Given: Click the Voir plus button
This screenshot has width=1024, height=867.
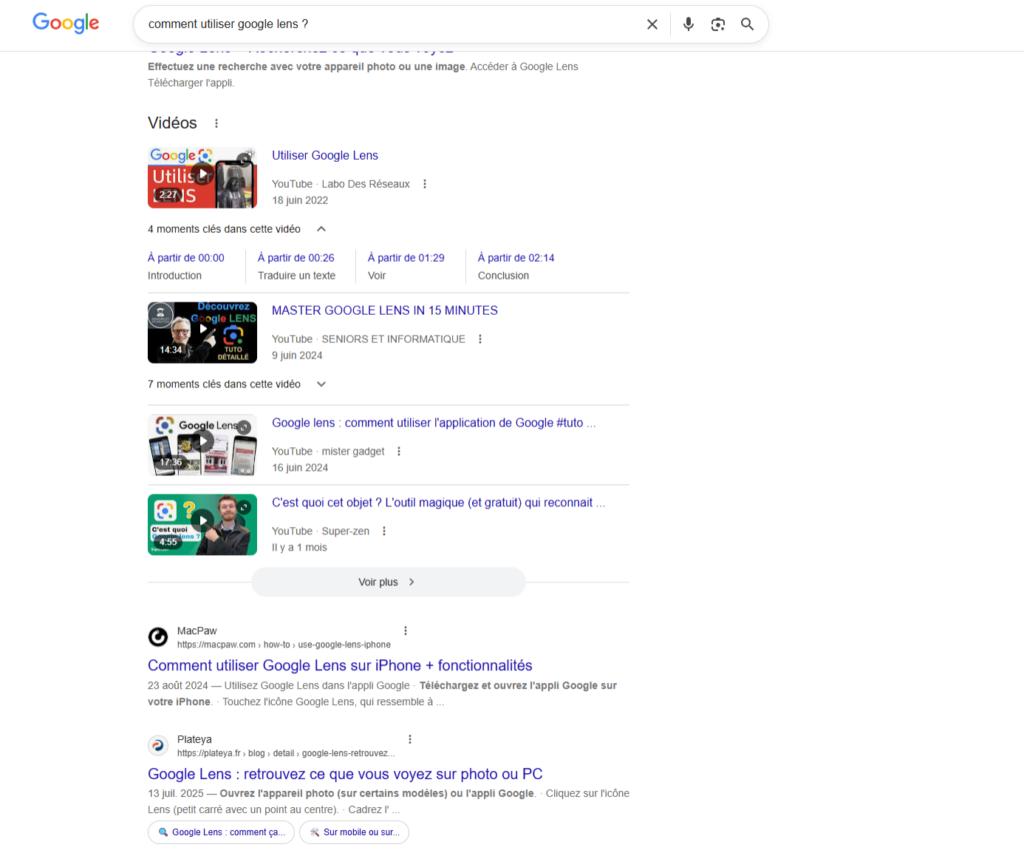Looking at the screenshot, I should coord(388,582).
